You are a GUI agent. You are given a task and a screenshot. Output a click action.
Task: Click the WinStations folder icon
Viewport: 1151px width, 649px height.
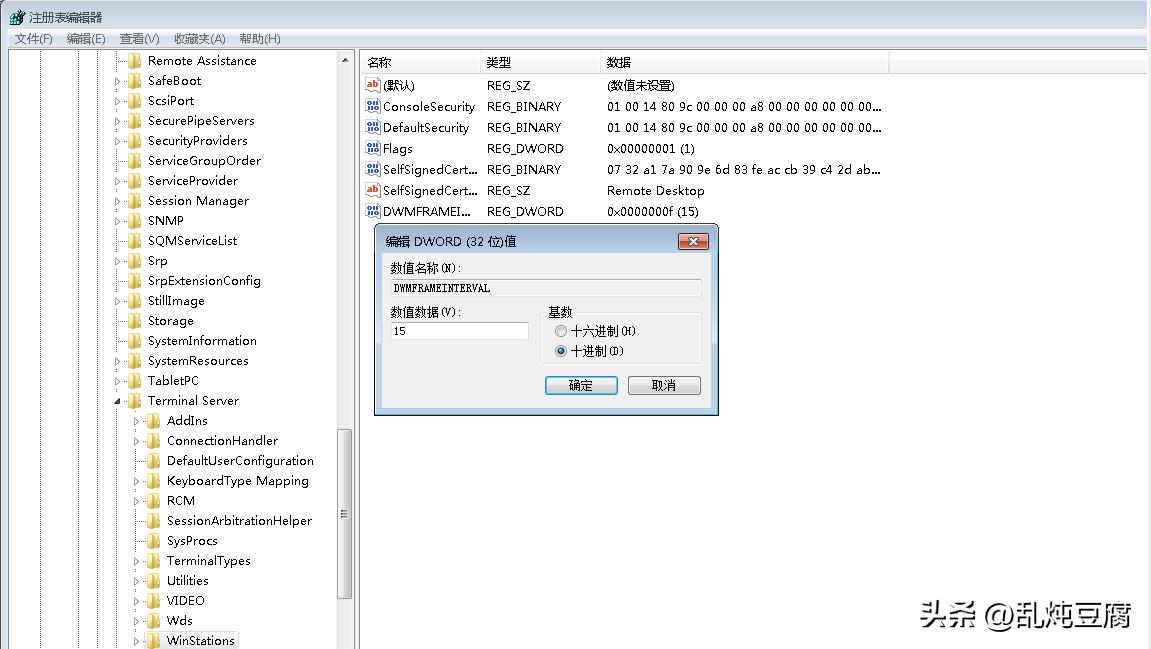[x=153, y=640]
